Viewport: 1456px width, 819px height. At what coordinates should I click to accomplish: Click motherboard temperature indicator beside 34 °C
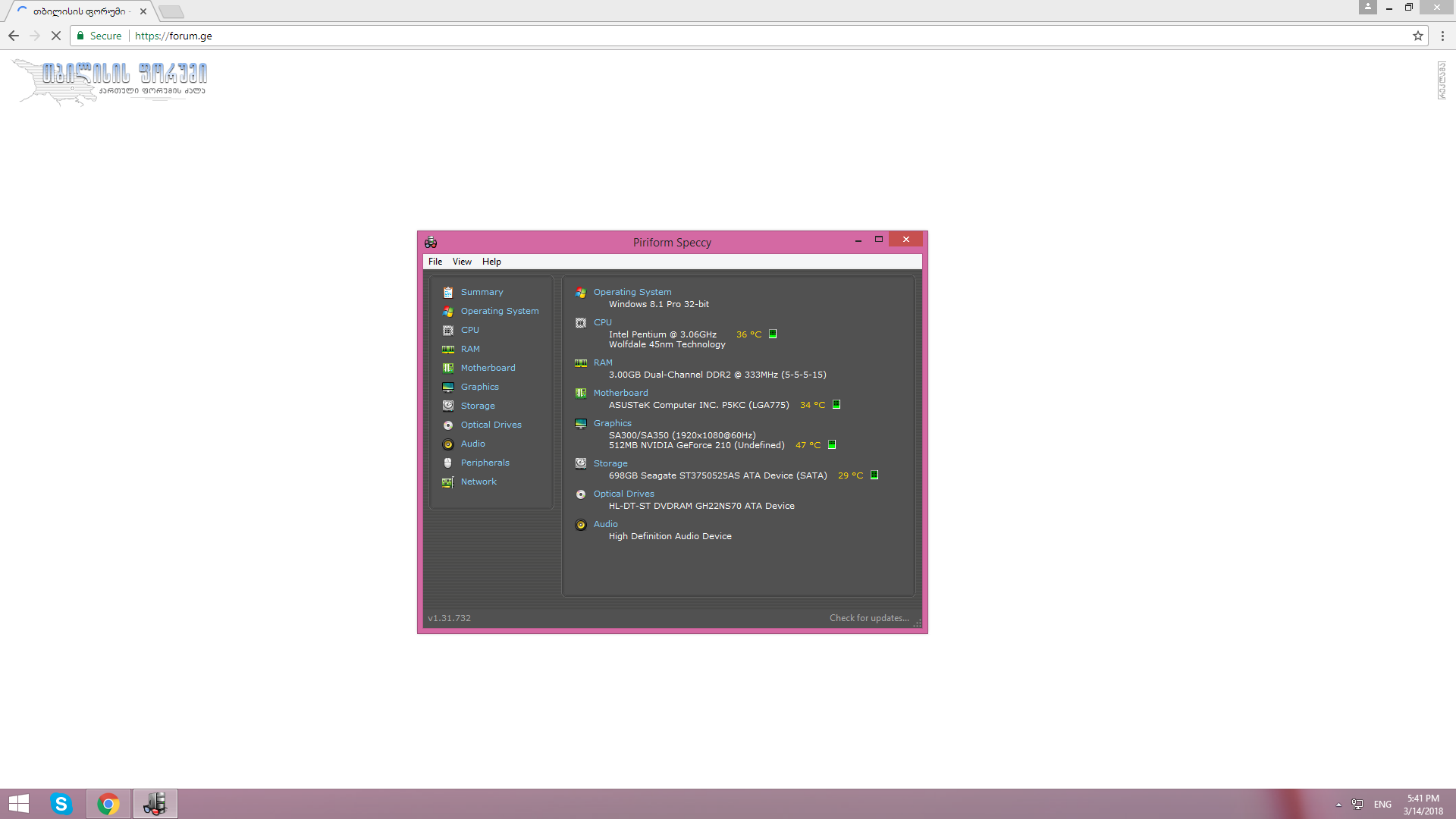click(x=836, y=404)
